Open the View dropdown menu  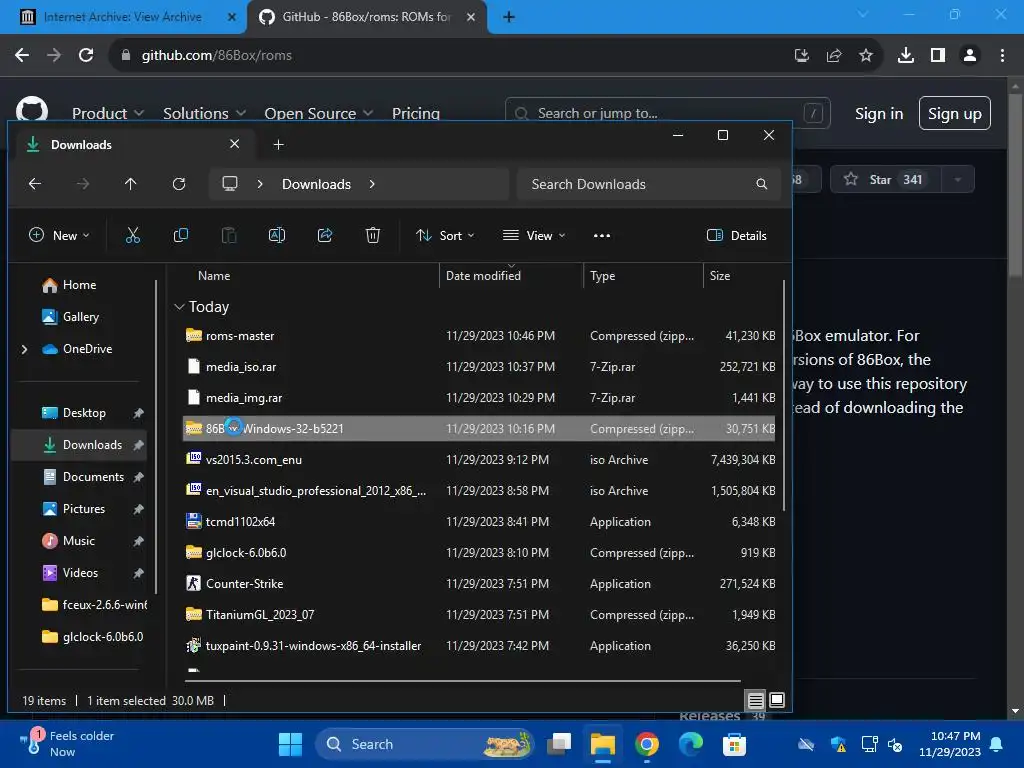pyautogui.click(x=534, y=236)
